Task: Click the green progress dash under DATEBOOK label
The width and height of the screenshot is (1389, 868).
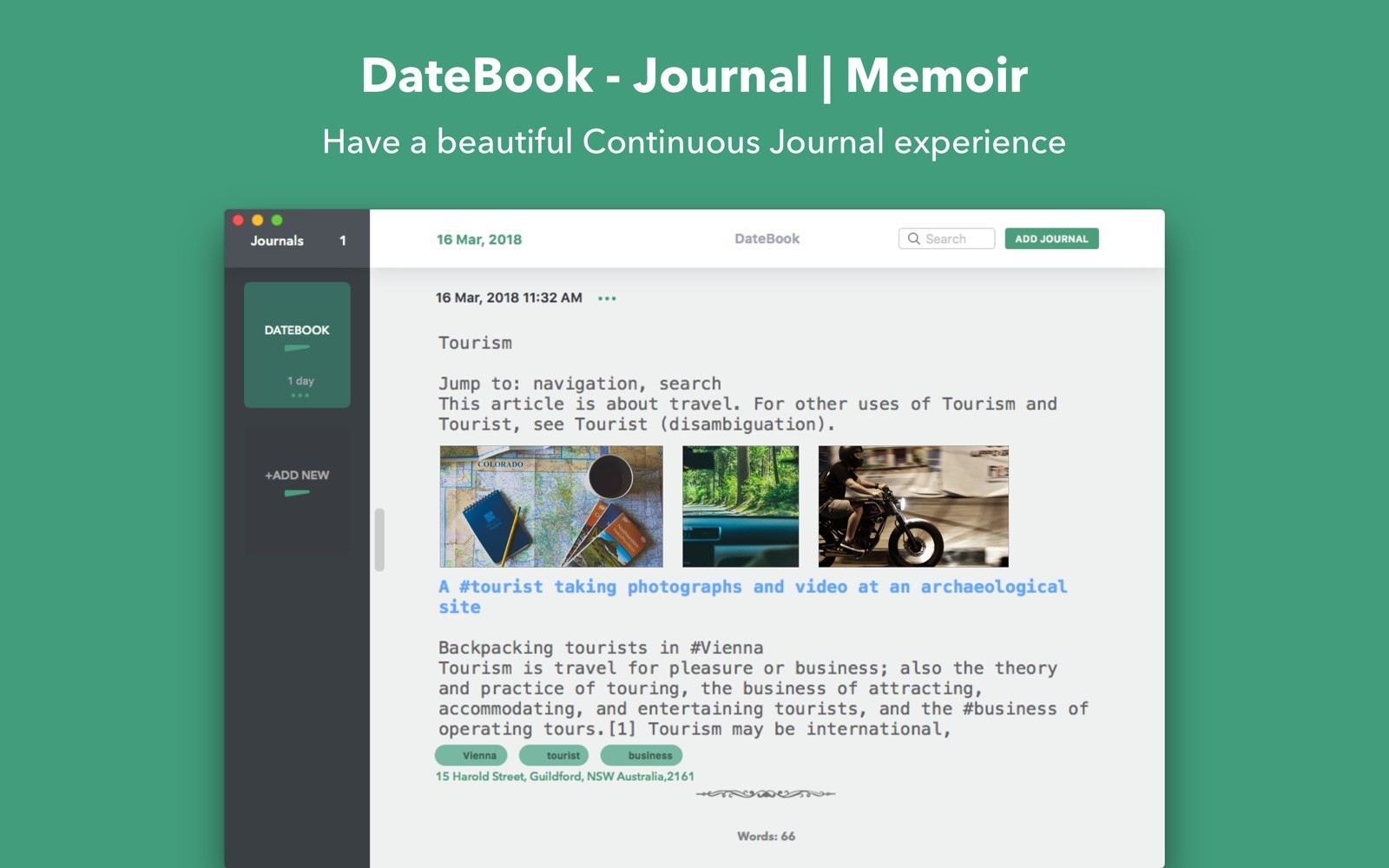Action: tap(297, 346)
